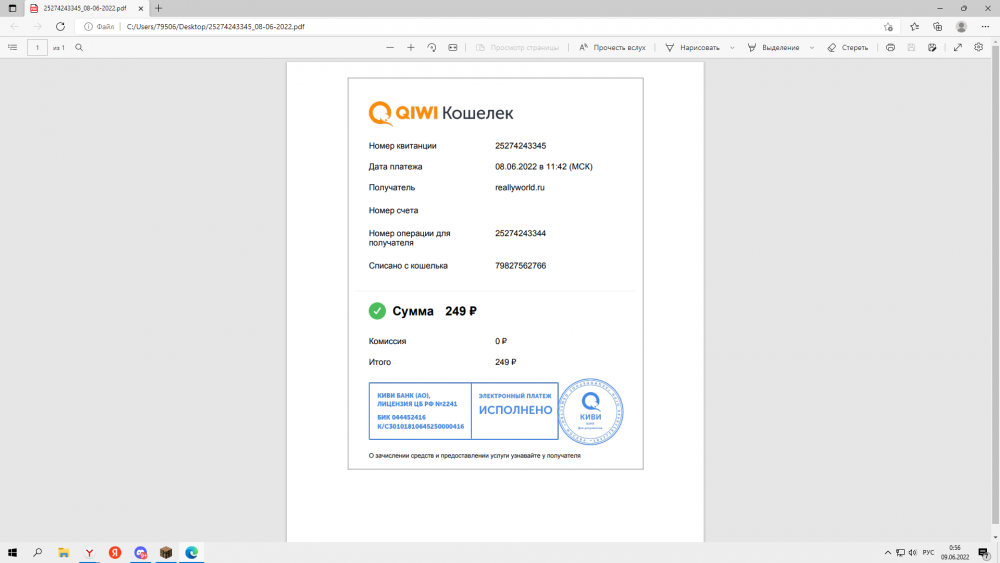Image resolution: width=1000 pixels, height=563 pixels.
Task: Open Yandex Browser from the taskbar
Action: [x=89, y=553]
